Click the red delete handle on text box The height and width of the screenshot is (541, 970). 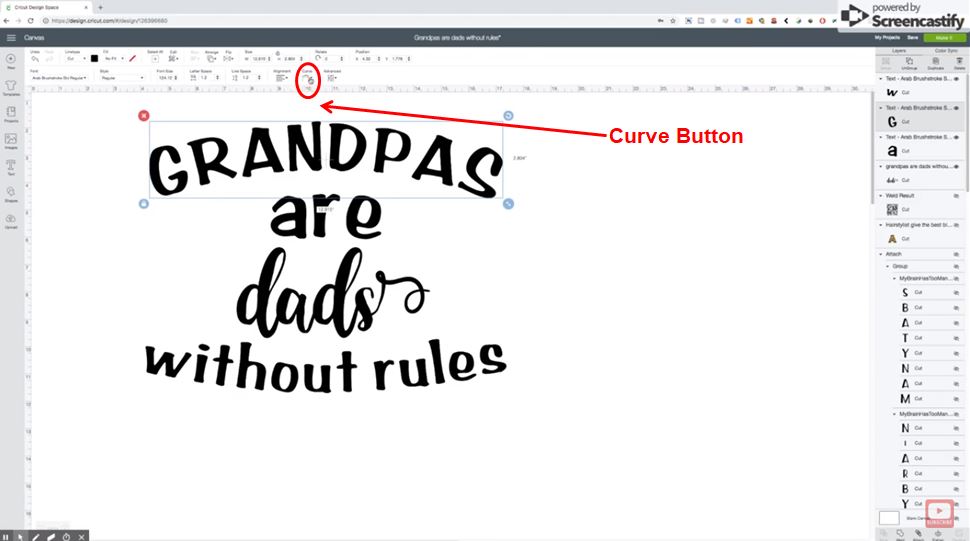(144, 116)
